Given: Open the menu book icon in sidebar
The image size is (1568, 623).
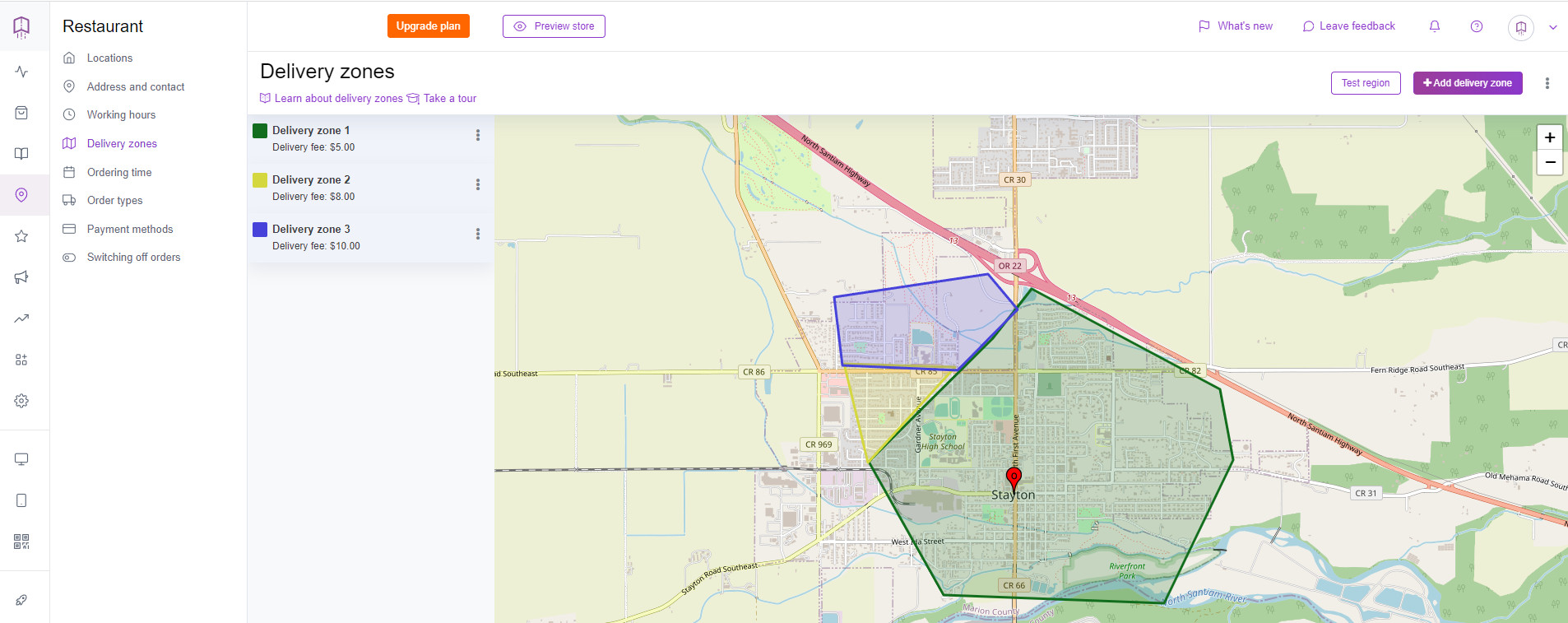Looking at the screenshot, I should 21,154.
